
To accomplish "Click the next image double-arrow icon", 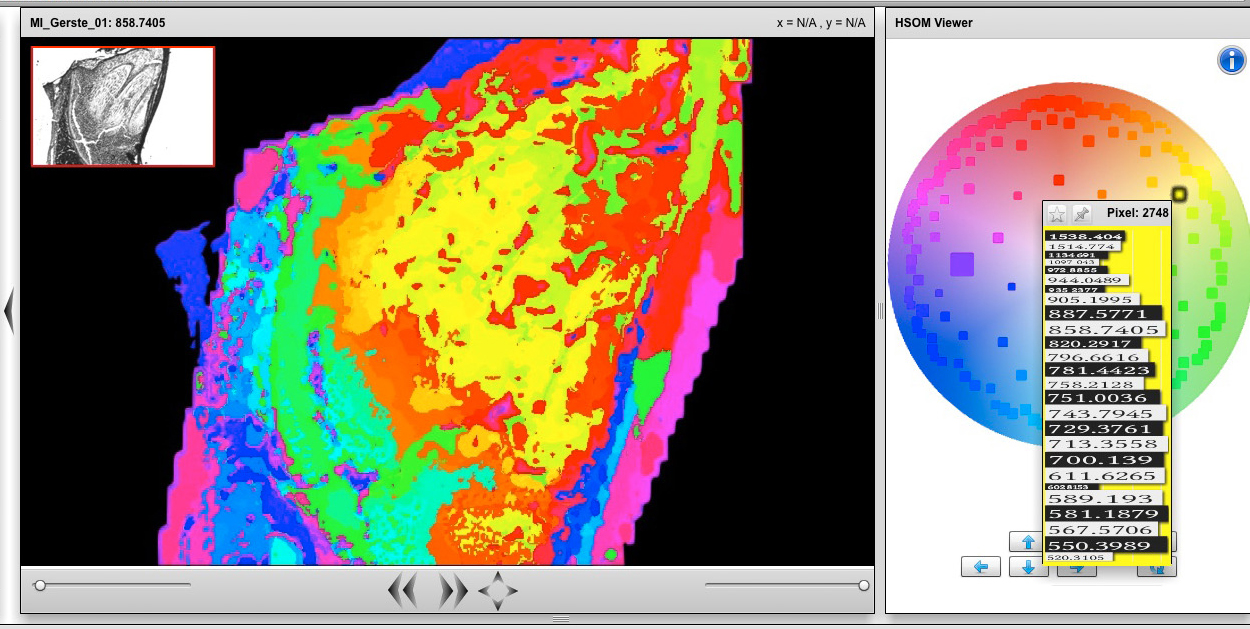I will [453, 591].
